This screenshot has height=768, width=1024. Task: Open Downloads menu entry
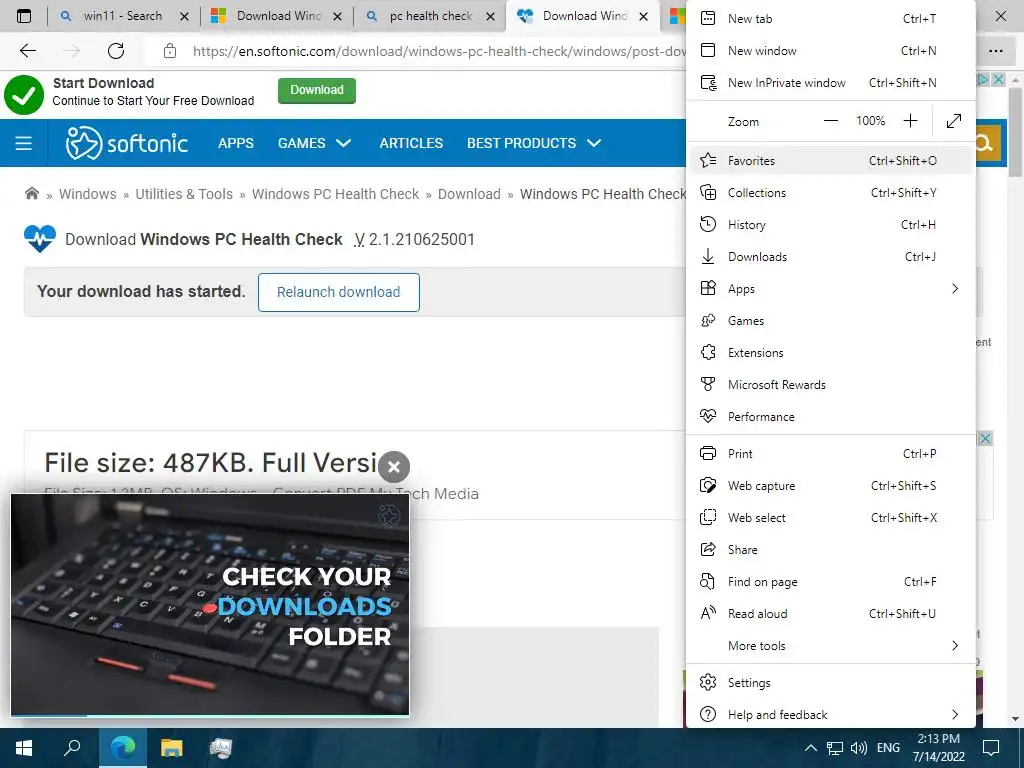(x=831, y=257)
